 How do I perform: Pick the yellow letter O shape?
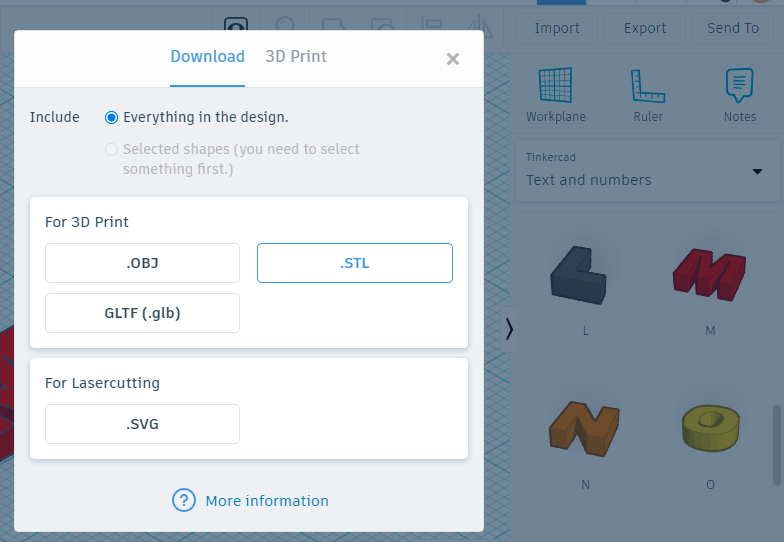[710, 428]
